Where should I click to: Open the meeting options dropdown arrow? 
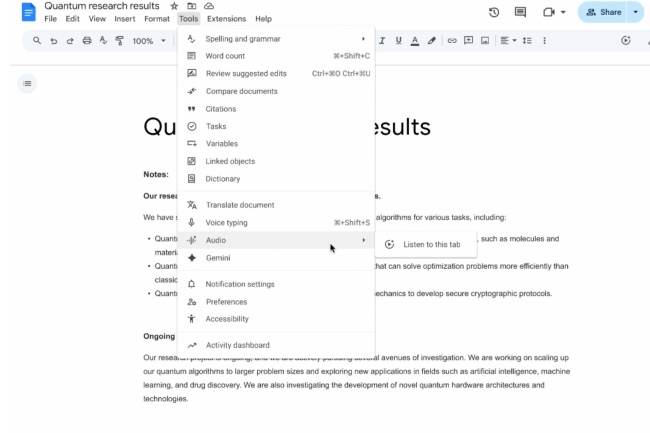563,12
